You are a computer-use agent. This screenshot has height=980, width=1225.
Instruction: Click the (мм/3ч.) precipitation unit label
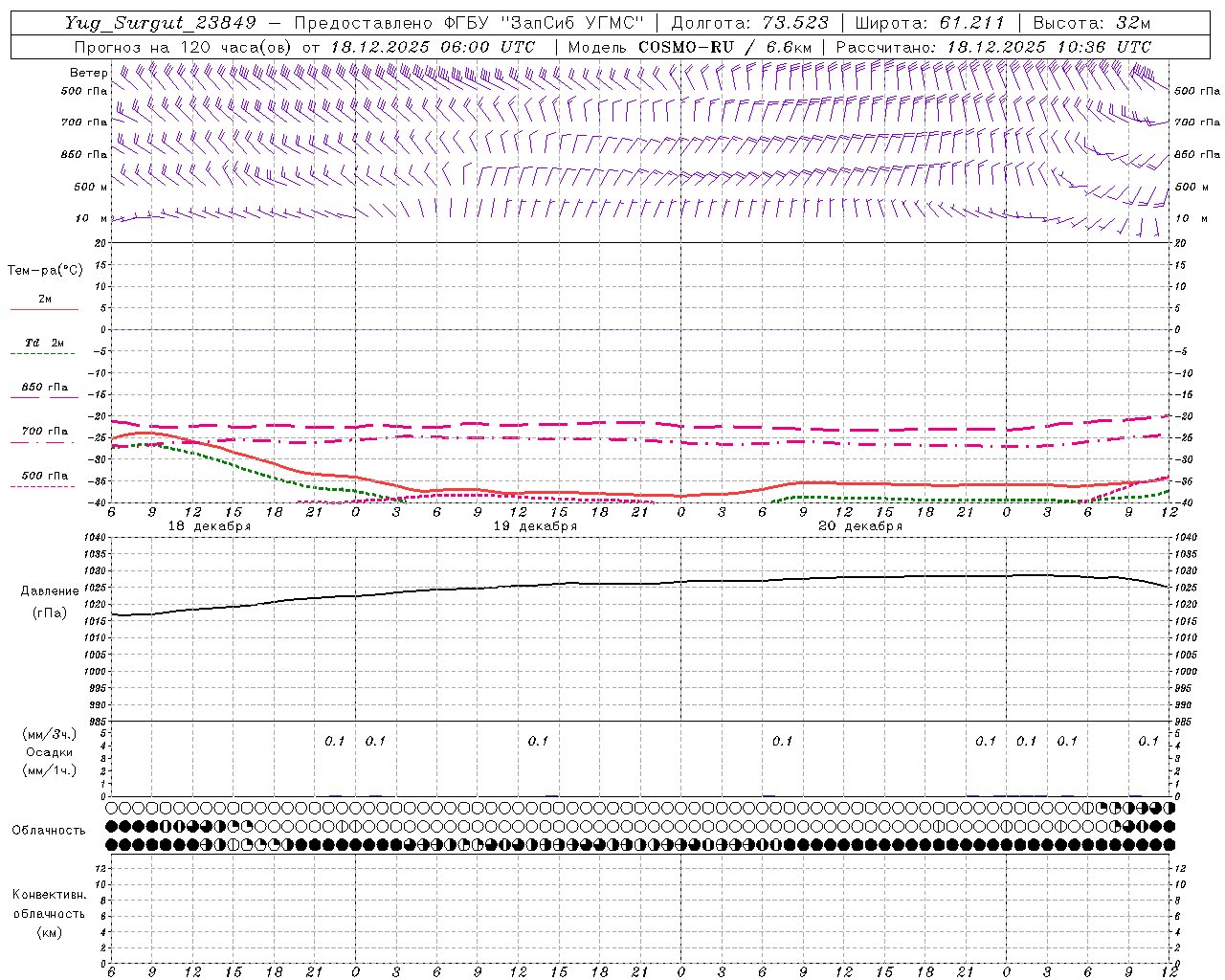click(x=50, y=734)
